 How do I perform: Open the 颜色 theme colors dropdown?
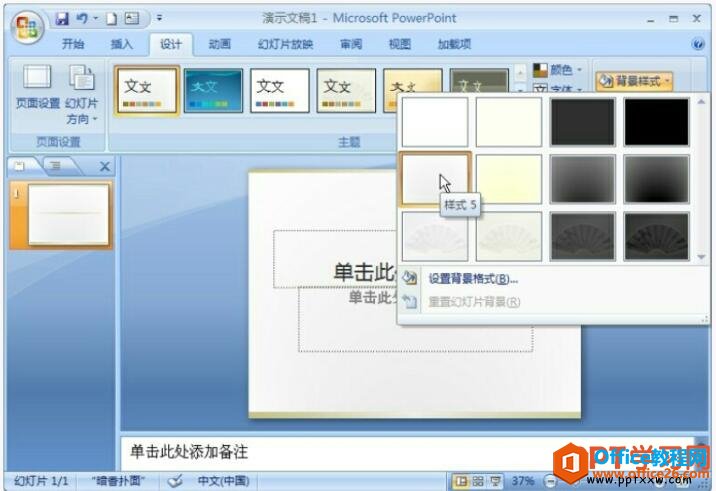point(558,70)
